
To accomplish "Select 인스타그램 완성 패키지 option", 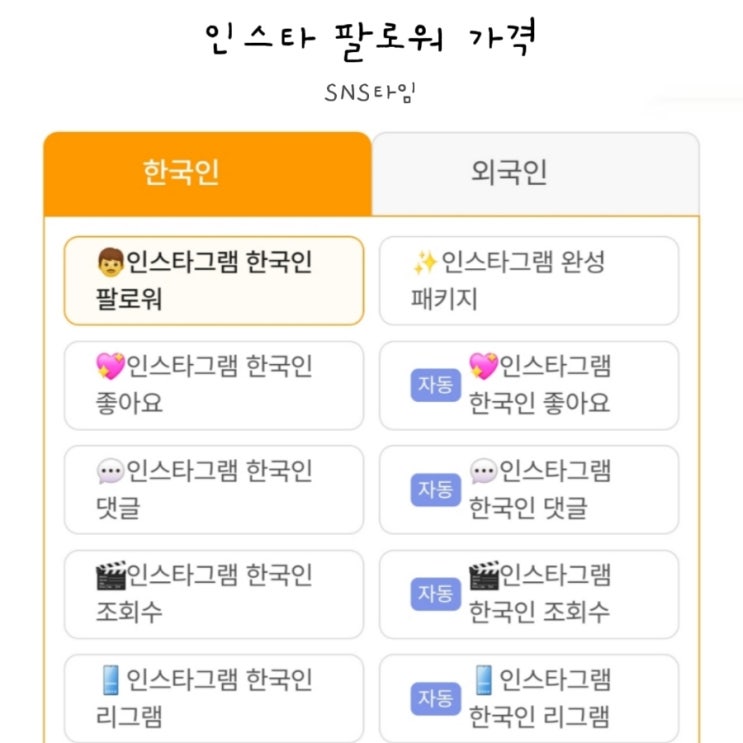I will click(x=529, y=281).
